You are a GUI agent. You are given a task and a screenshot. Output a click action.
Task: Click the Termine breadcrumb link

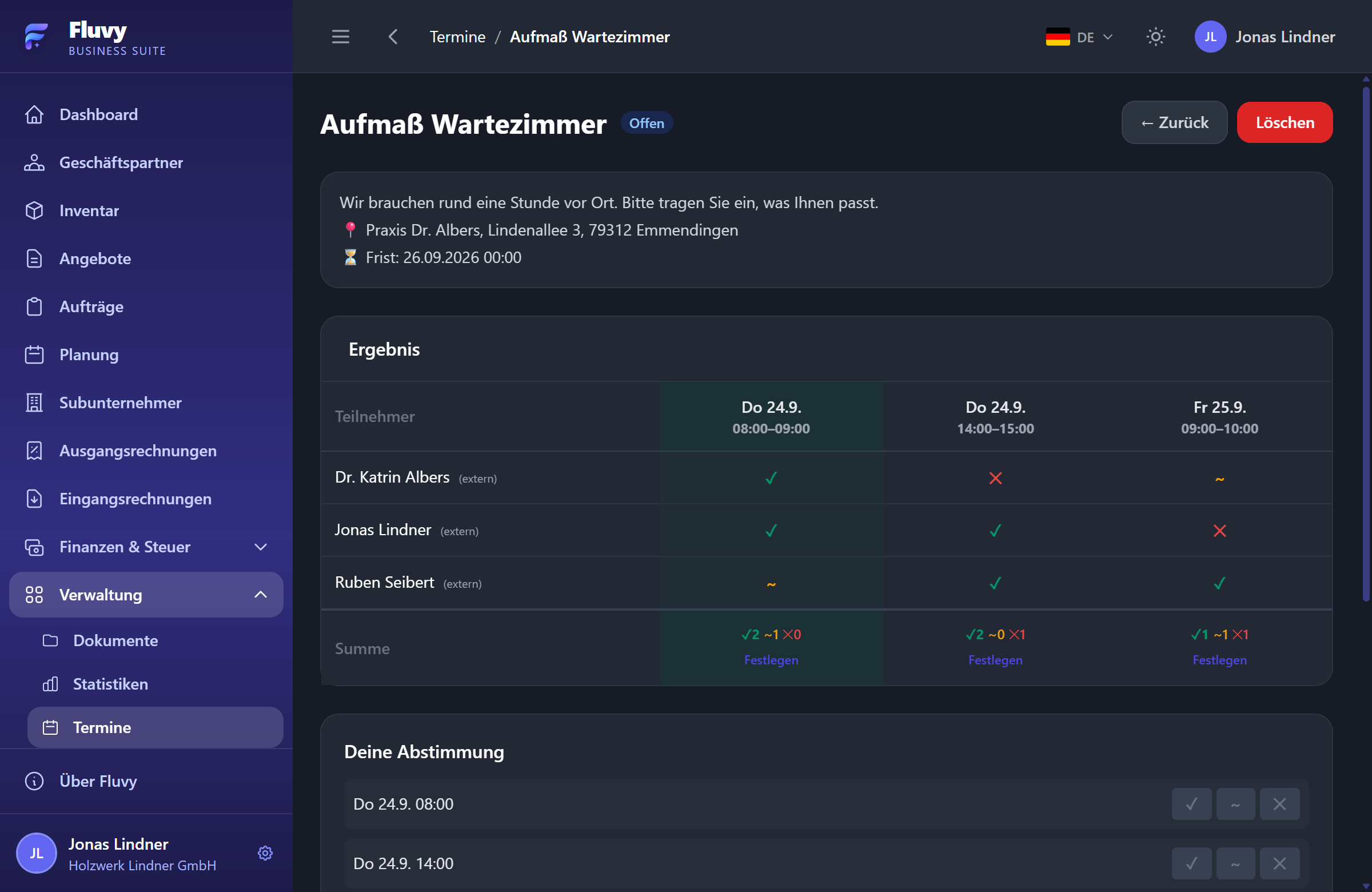(457, 37)
